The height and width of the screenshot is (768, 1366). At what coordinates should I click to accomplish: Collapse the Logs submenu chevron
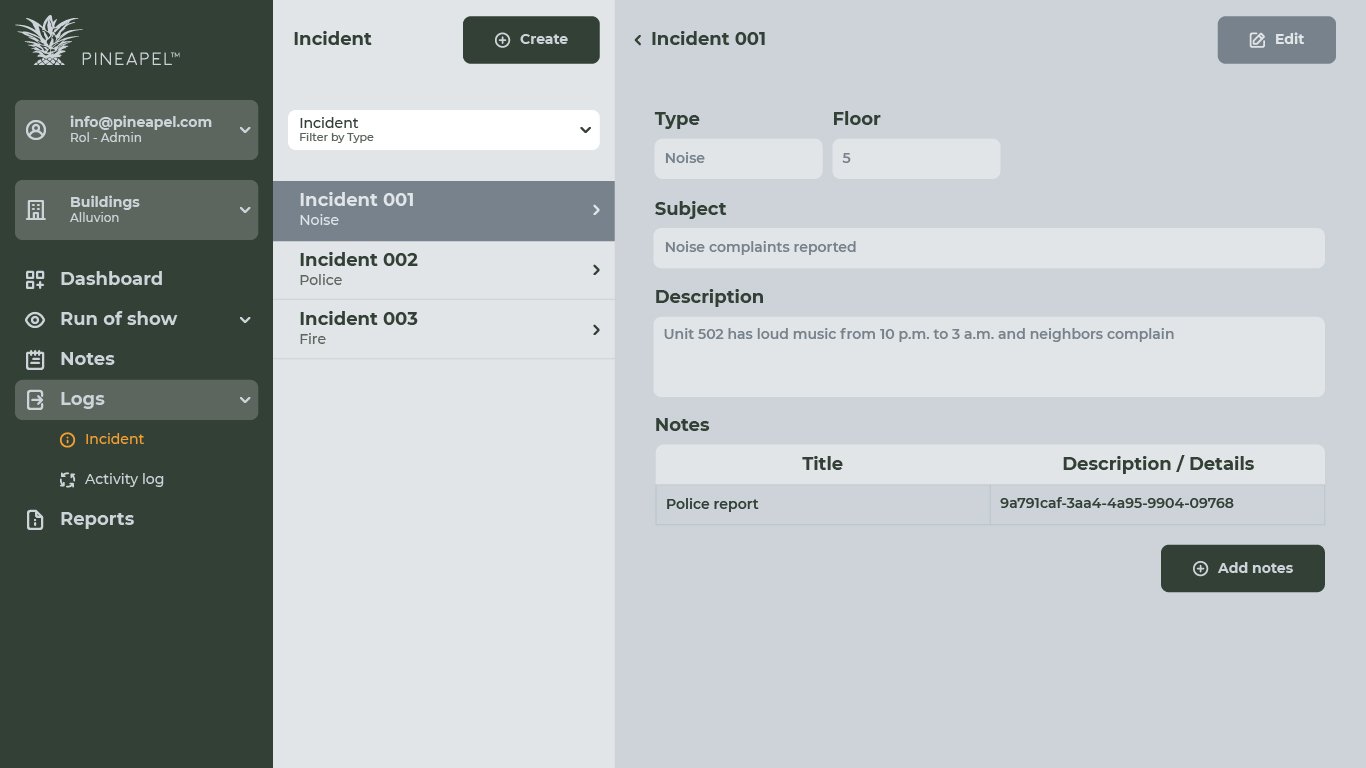(245, 400)
